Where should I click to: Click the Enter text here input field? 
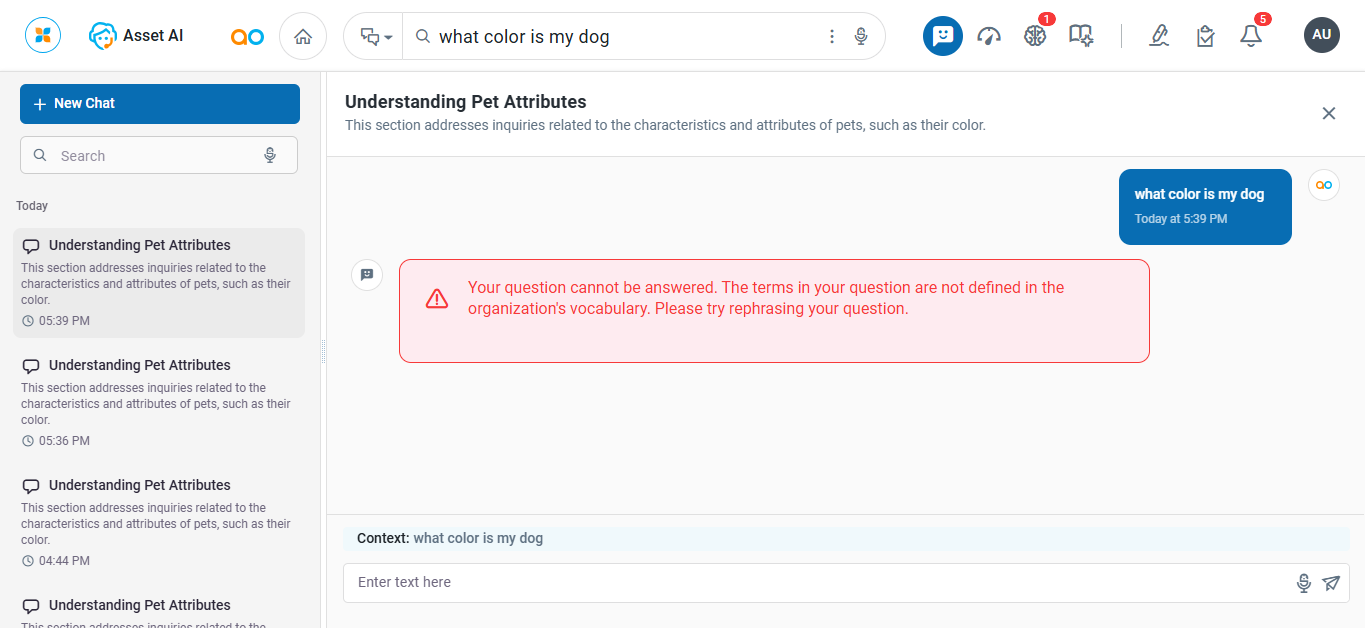pos(815,583)
